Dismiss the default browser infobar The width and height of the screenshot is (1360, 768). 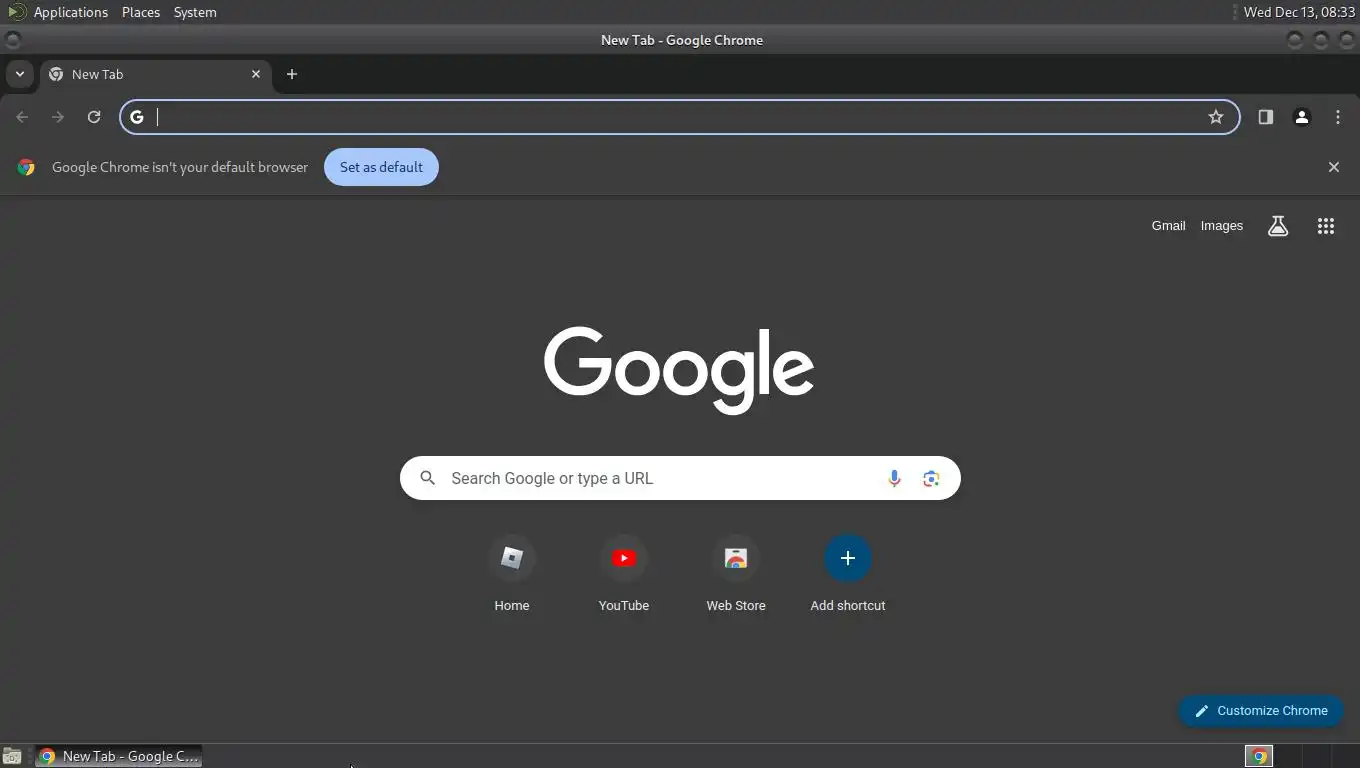(1334, 167)
